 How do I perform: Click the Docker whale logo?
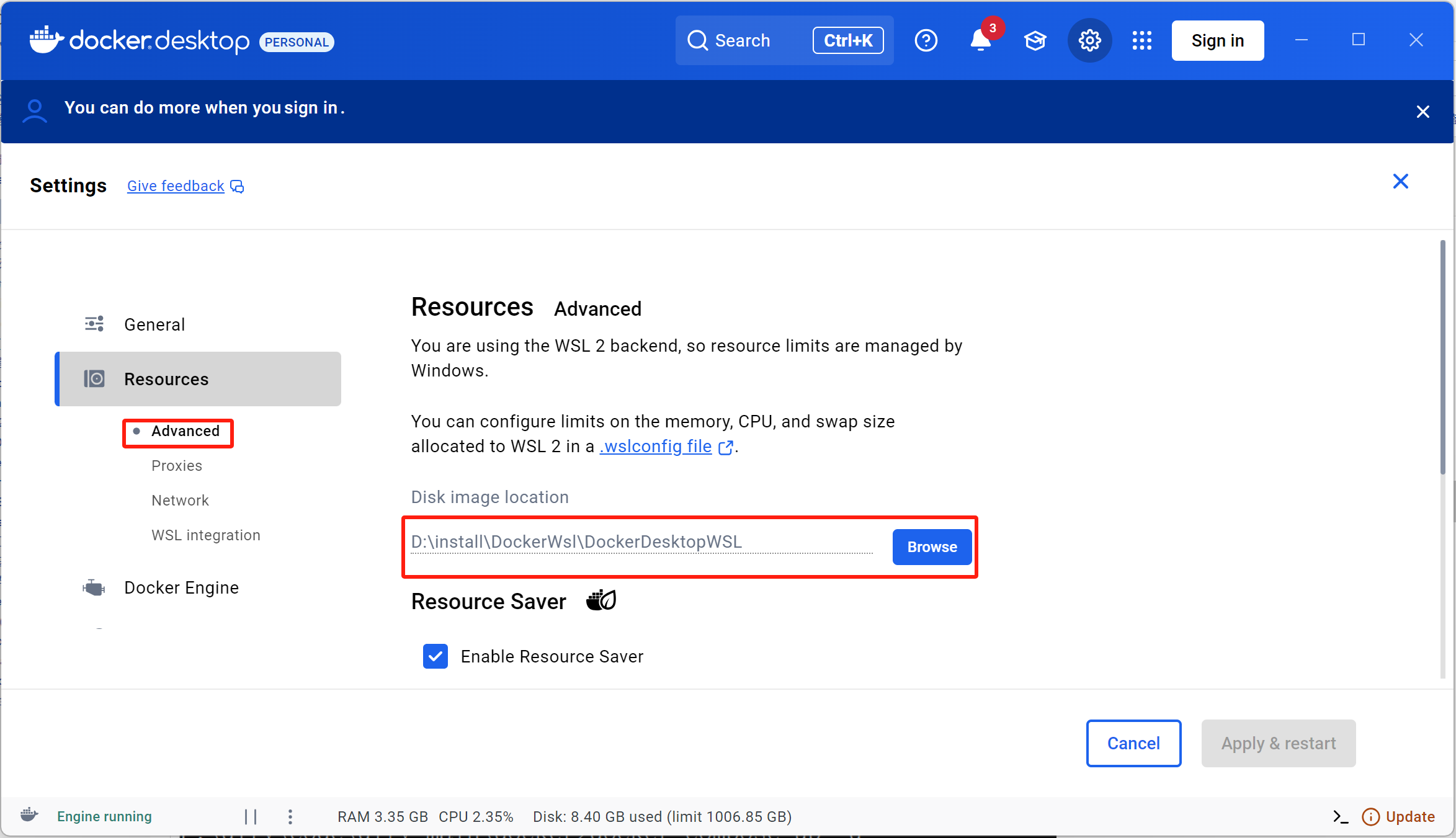(47, 40)
